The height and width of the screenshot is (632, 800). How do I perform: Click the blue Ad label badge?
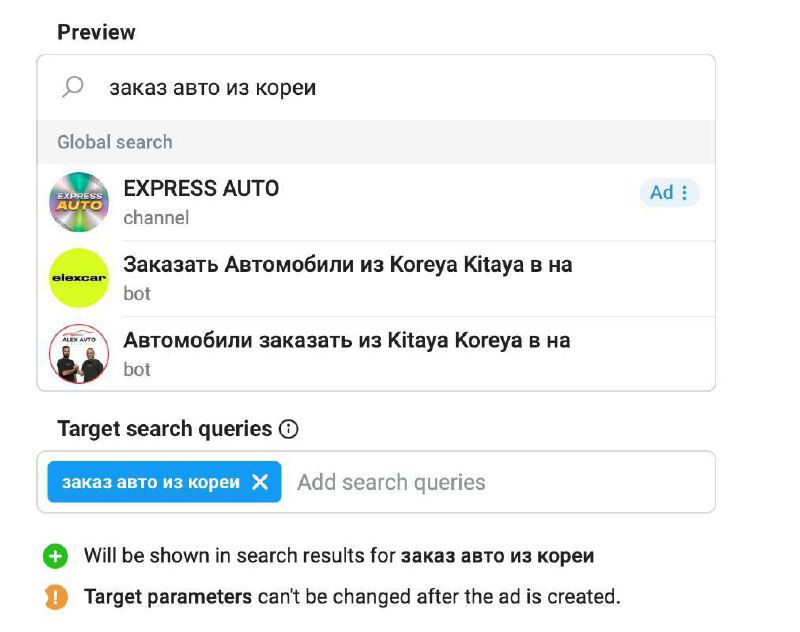[660, 192]
